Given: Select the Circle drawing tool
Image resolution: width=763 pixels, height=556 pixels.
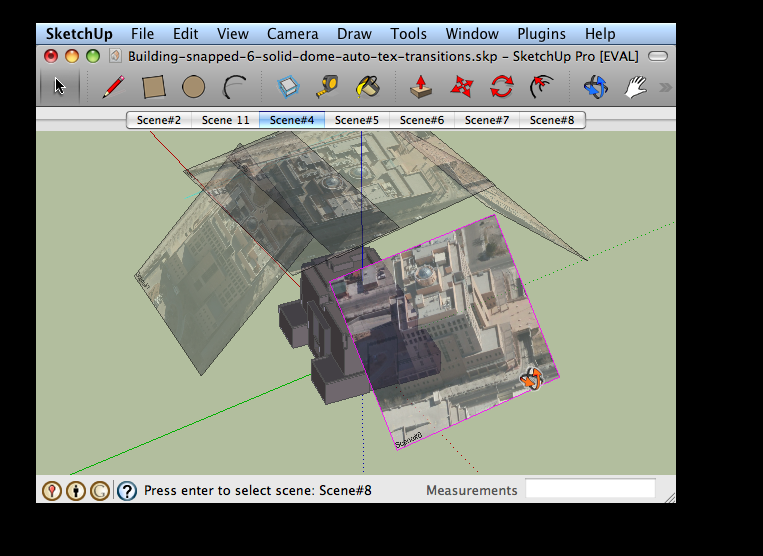Looking at the screenshot, I should (193, 87).
